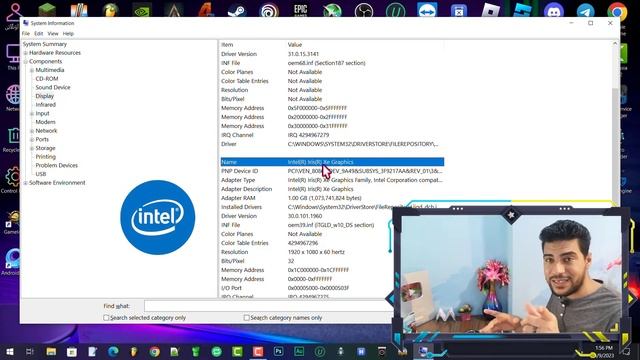Open the View menu

tap(53, 33)
